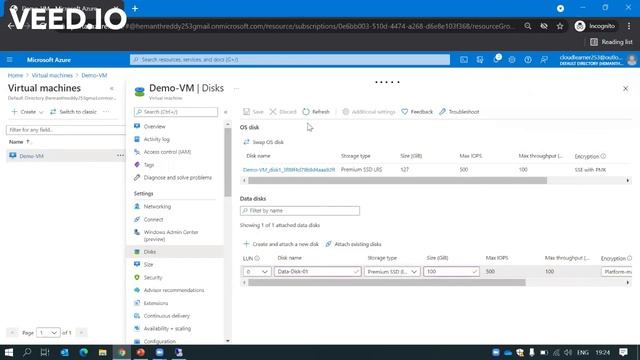Open Networking settings

(x=157, y=207)
